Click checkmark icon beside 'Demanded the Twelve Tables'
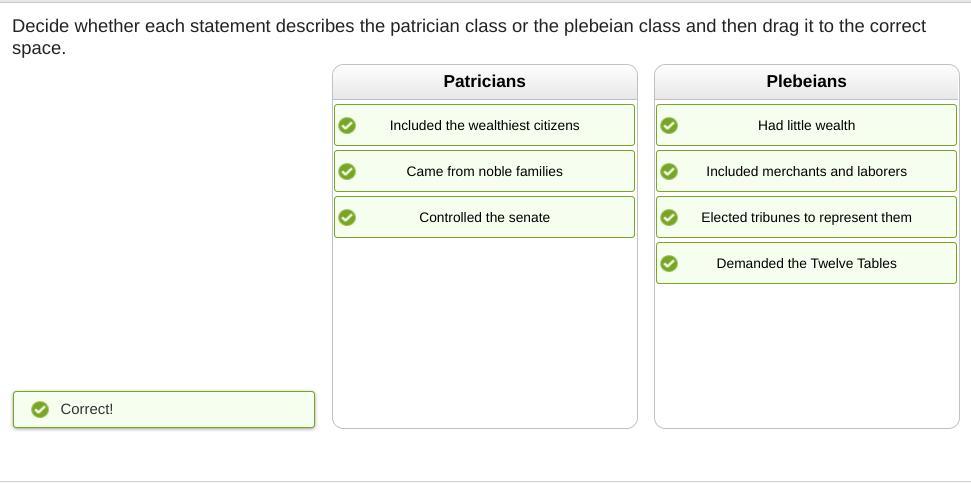Screen dimensions: 971x483 point(669,264)
